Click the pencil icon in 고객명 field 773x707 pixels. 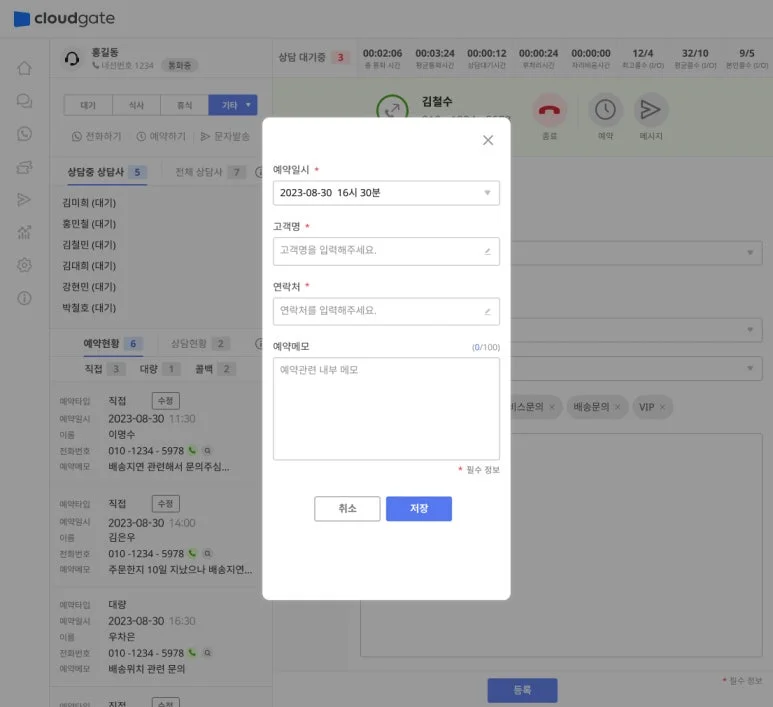[487, 251]
